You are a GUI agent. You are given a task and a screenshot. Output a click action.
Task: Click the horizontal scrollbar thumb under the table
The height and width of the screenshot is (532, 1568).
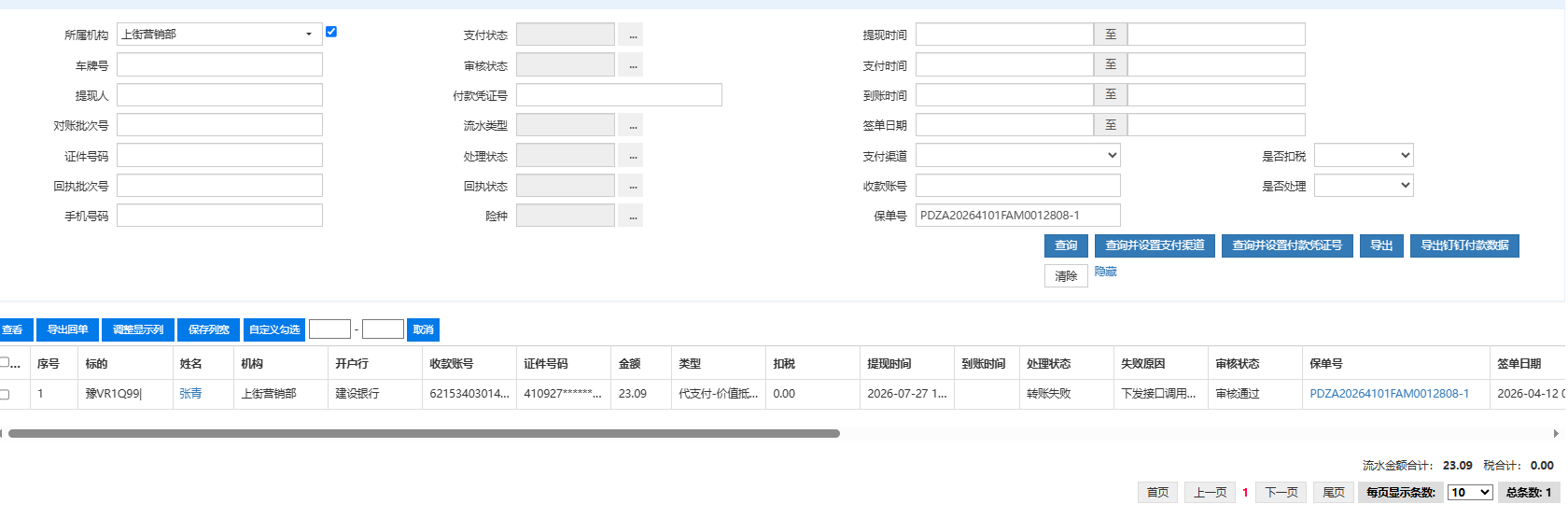[x=424, y=433]
